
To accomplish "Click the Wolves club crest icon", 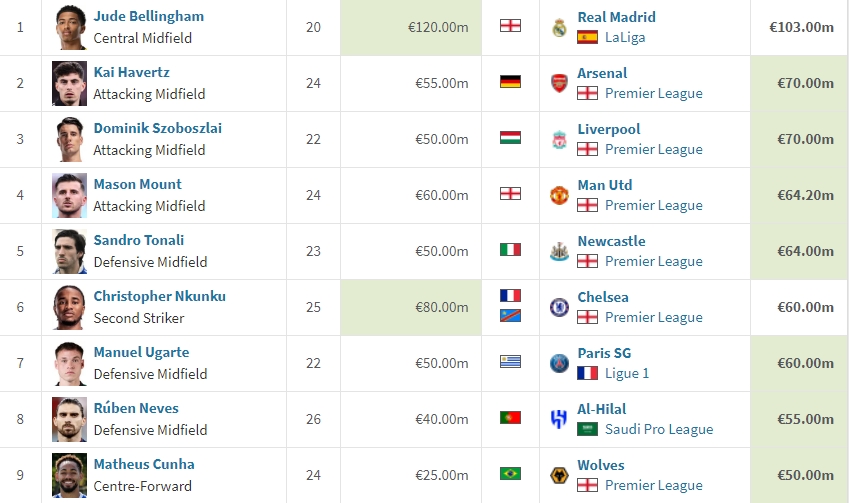I will pyautogui.click(x=559, y=475).
